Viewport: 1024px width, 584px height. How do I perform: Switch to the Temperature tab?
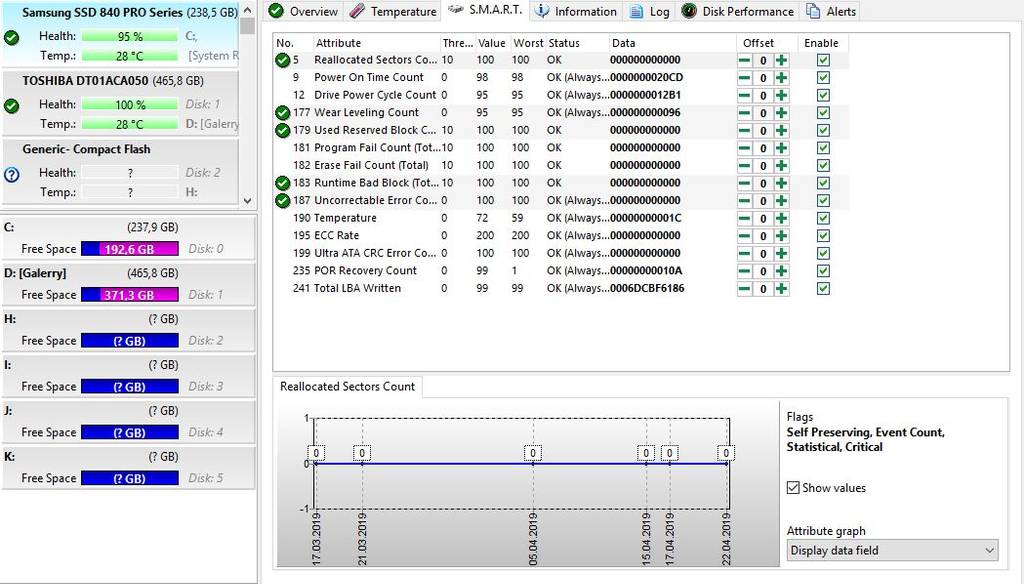393,12
